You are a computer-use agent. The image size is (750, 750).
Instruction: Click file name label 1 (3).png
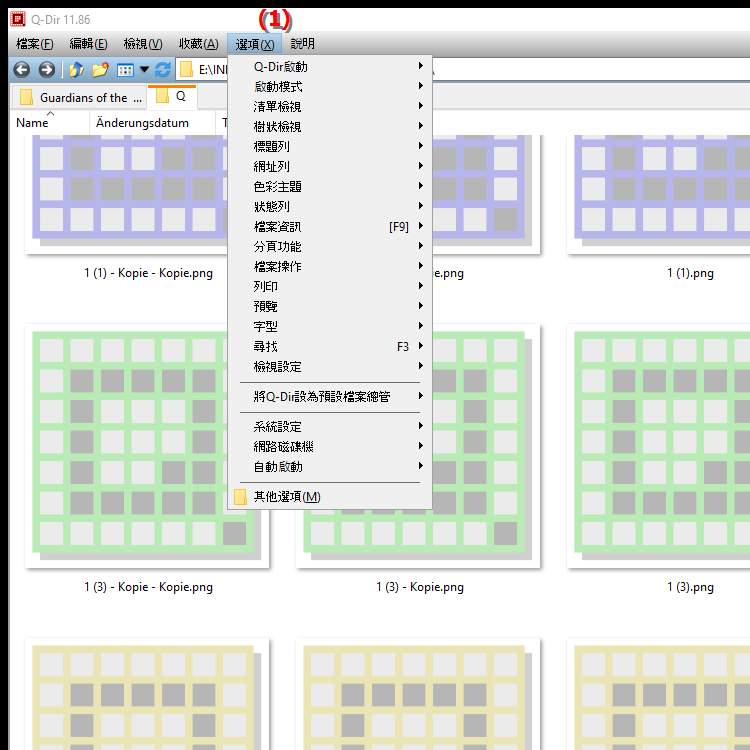click(x=690, y=587)
